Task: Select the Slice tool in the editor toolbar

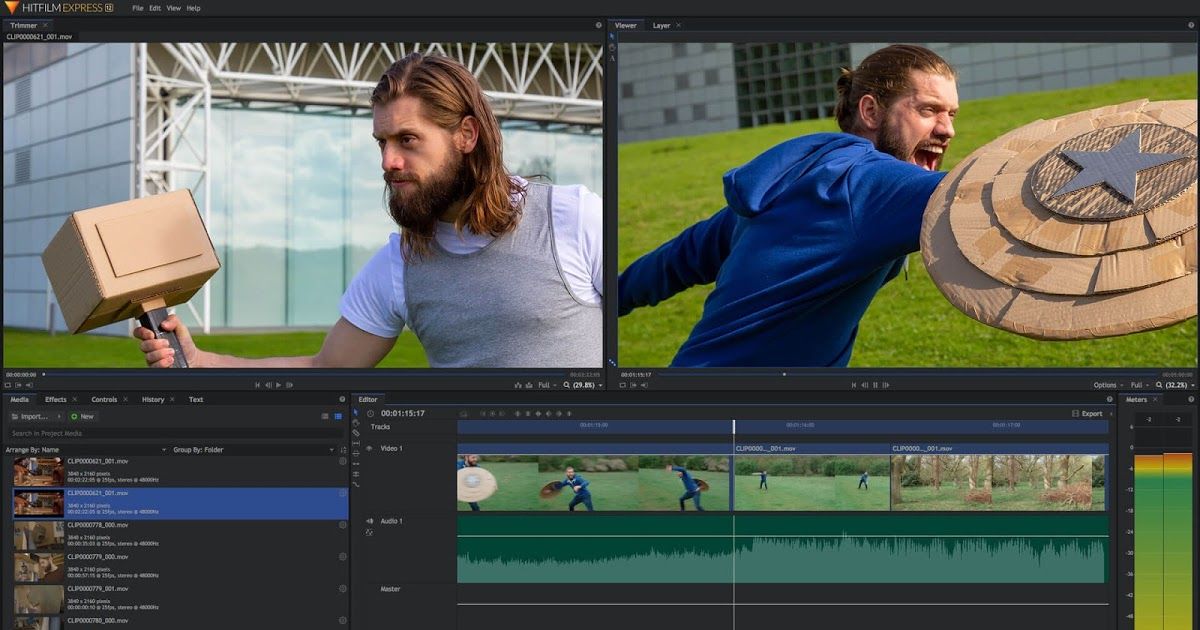Action: coord(356,433)
